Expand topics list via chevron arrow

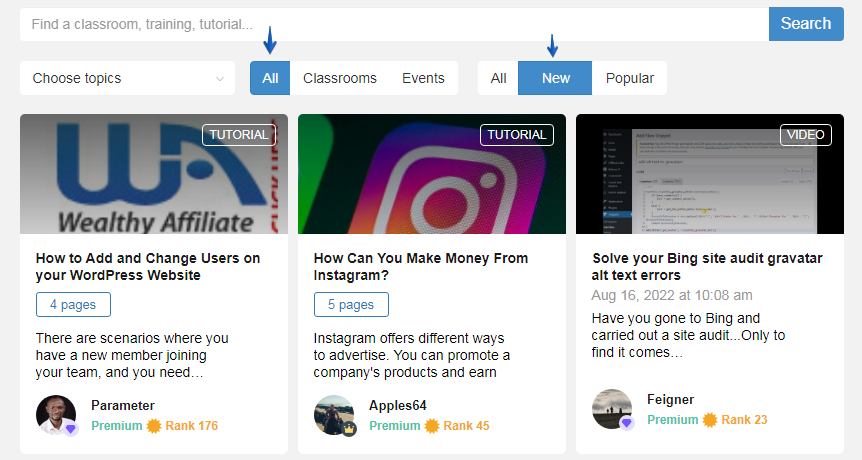[220, 79]
